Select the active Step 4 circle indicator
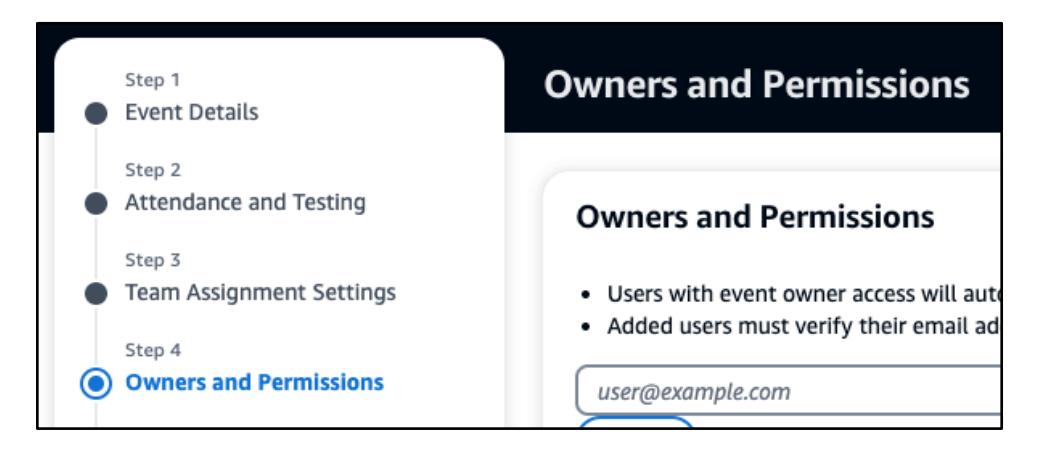Screen dimensions: 1049x449 [x=96, y=383]
